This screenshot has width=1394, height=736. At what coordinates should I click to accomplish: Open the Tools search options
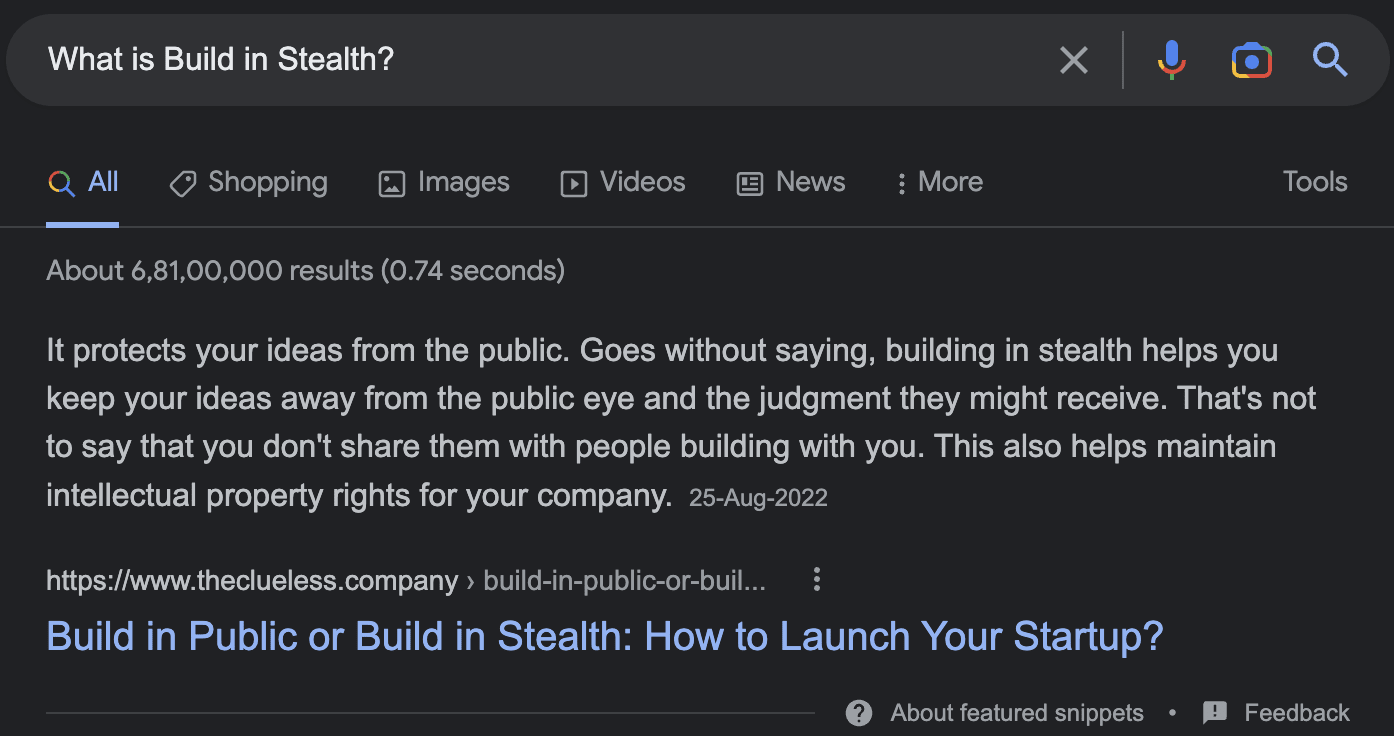1314,182
